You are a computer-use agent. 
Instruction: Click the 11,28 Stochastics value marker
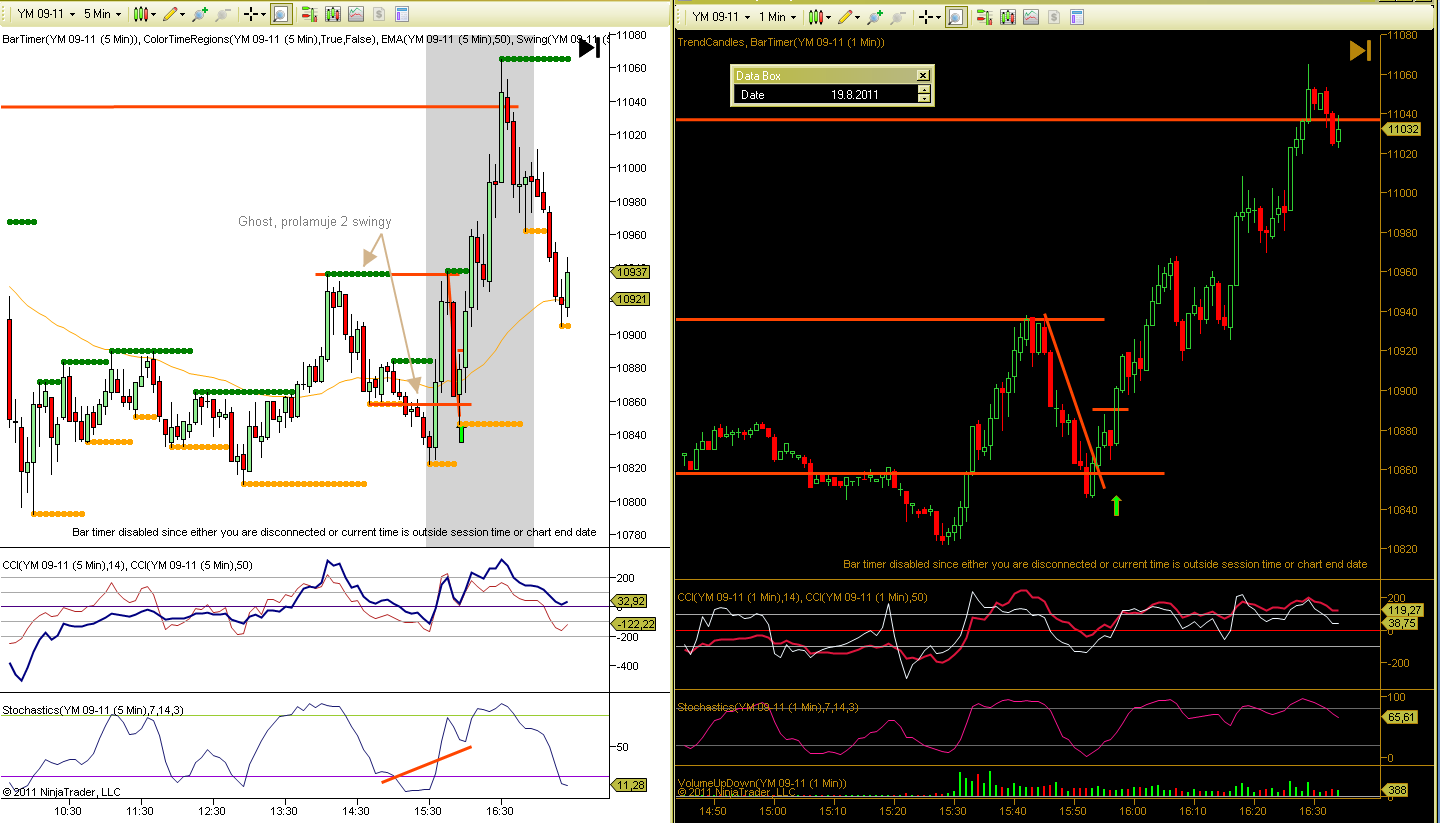coord(631,785)
